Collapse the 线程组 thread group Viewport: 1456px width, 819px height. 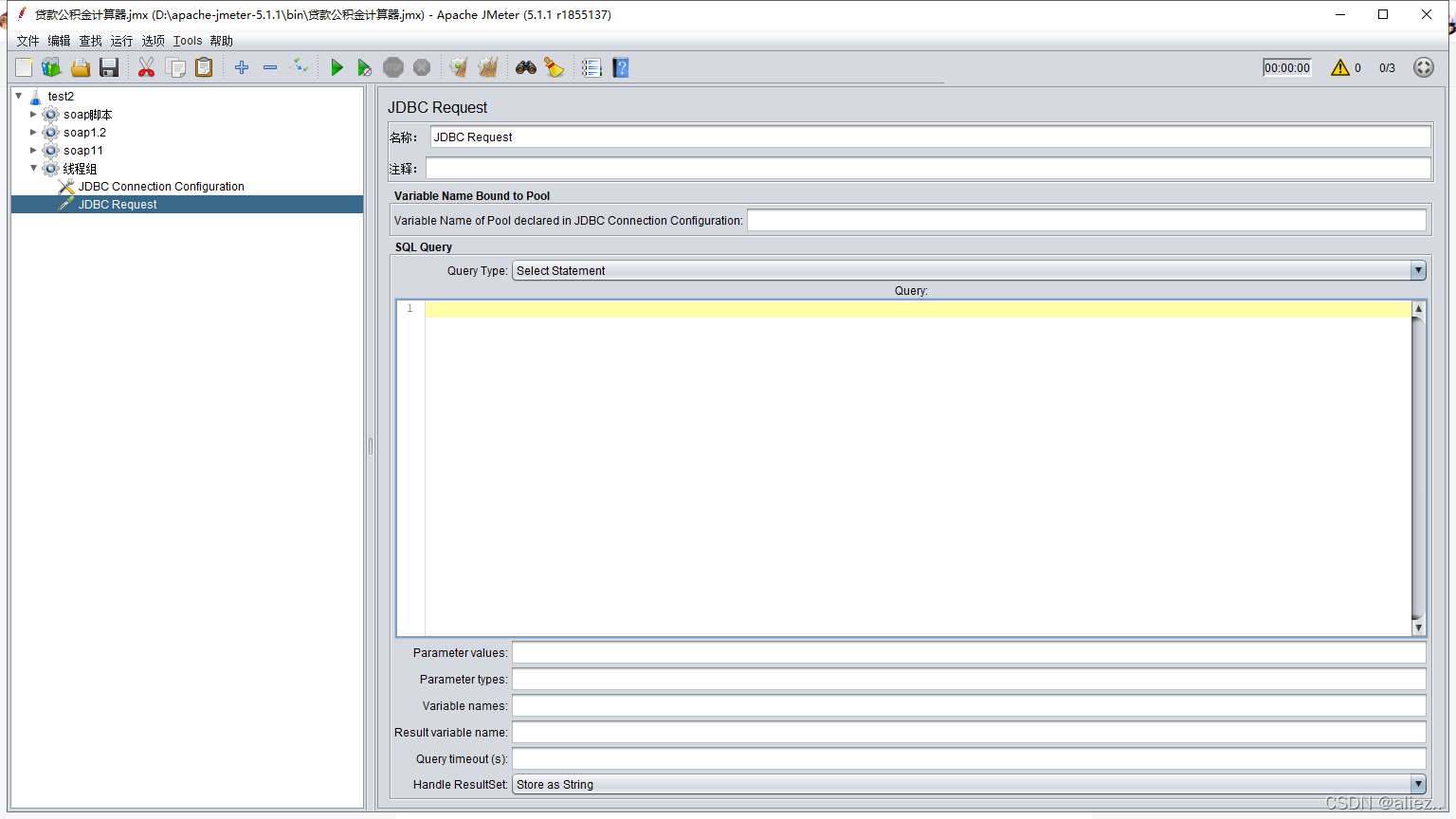click(33, 168)
